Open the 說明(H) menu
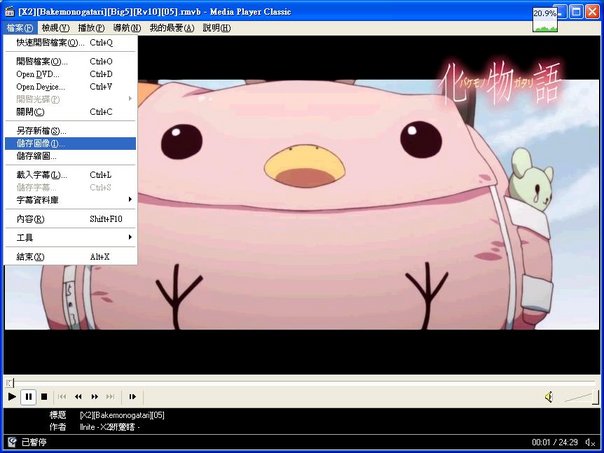604x453 pixels. coord(216,28)
